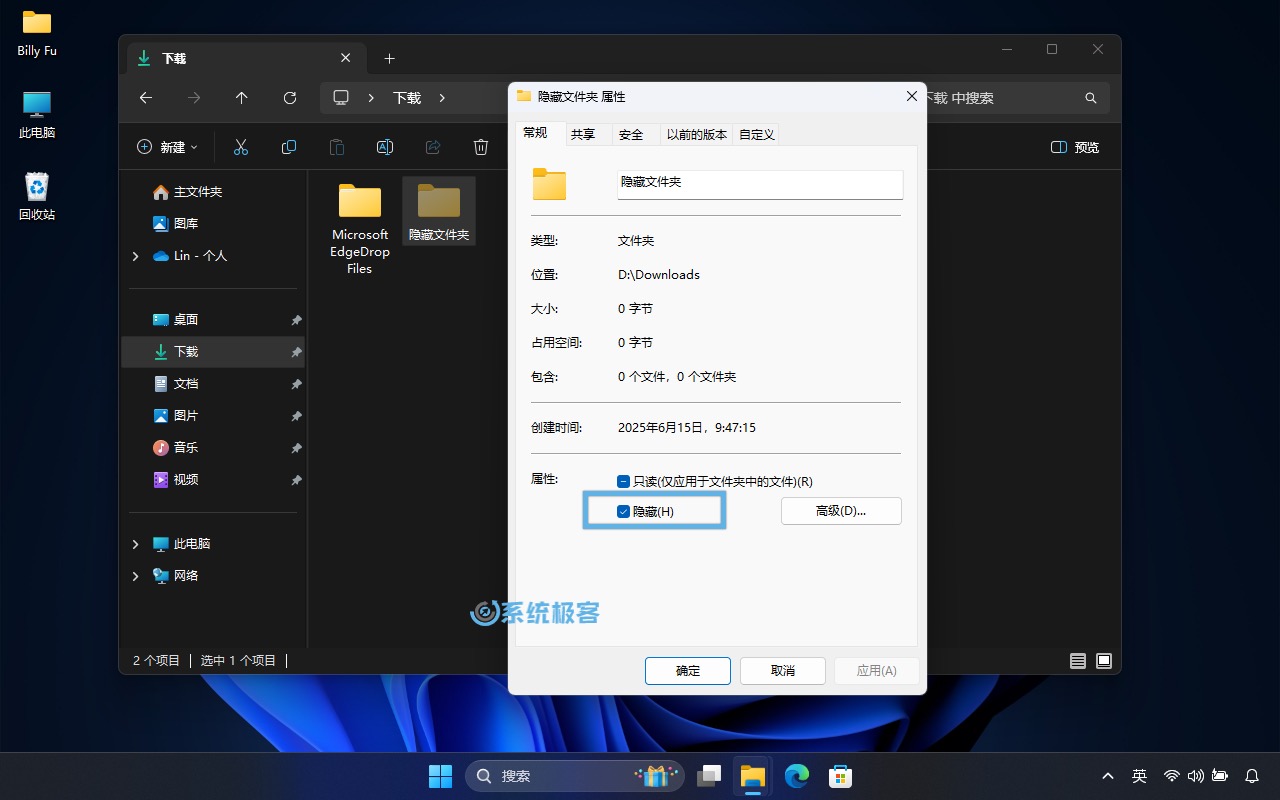Select the 隐藏文件夹 folder in file list

coord(439,212)
